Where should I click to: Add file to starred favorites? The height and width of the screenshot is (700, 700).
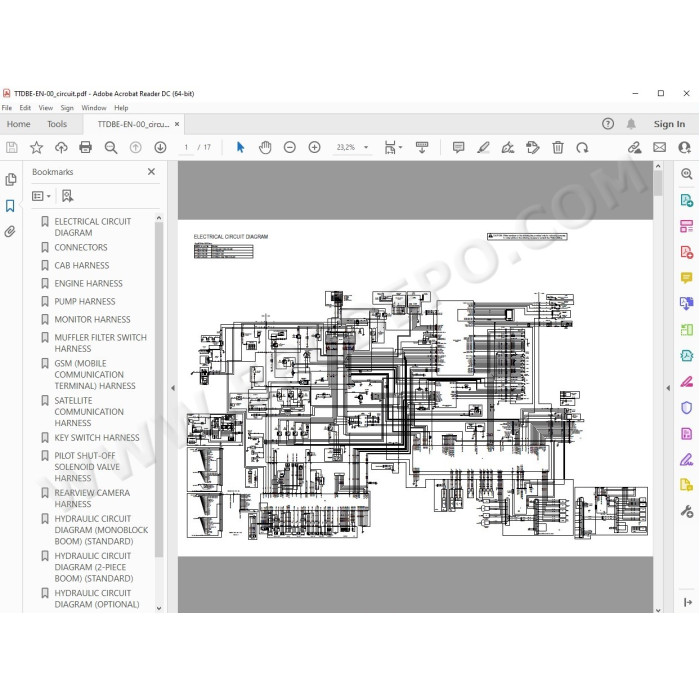click(x=36, y=147)
